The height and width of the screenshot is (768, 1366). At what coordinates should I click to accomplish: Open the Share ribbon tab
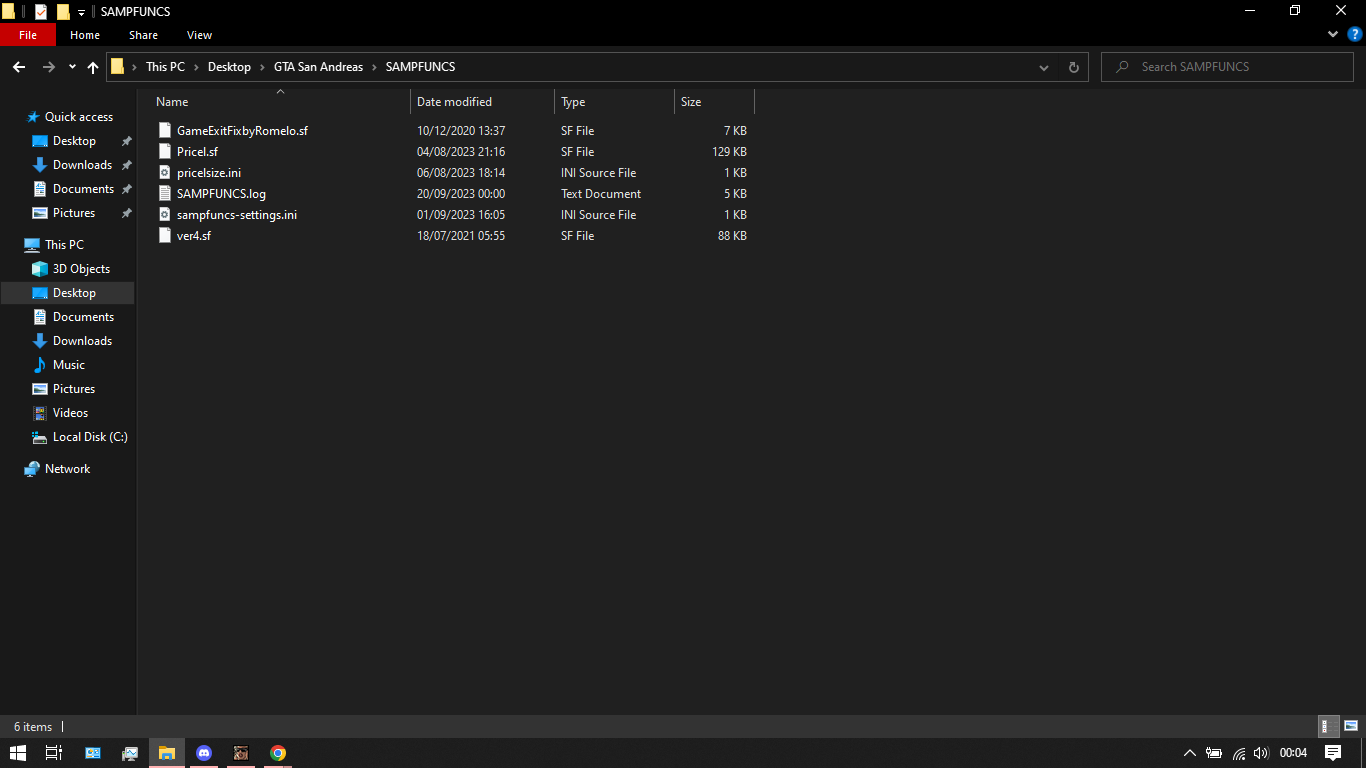tap(143, 35)
